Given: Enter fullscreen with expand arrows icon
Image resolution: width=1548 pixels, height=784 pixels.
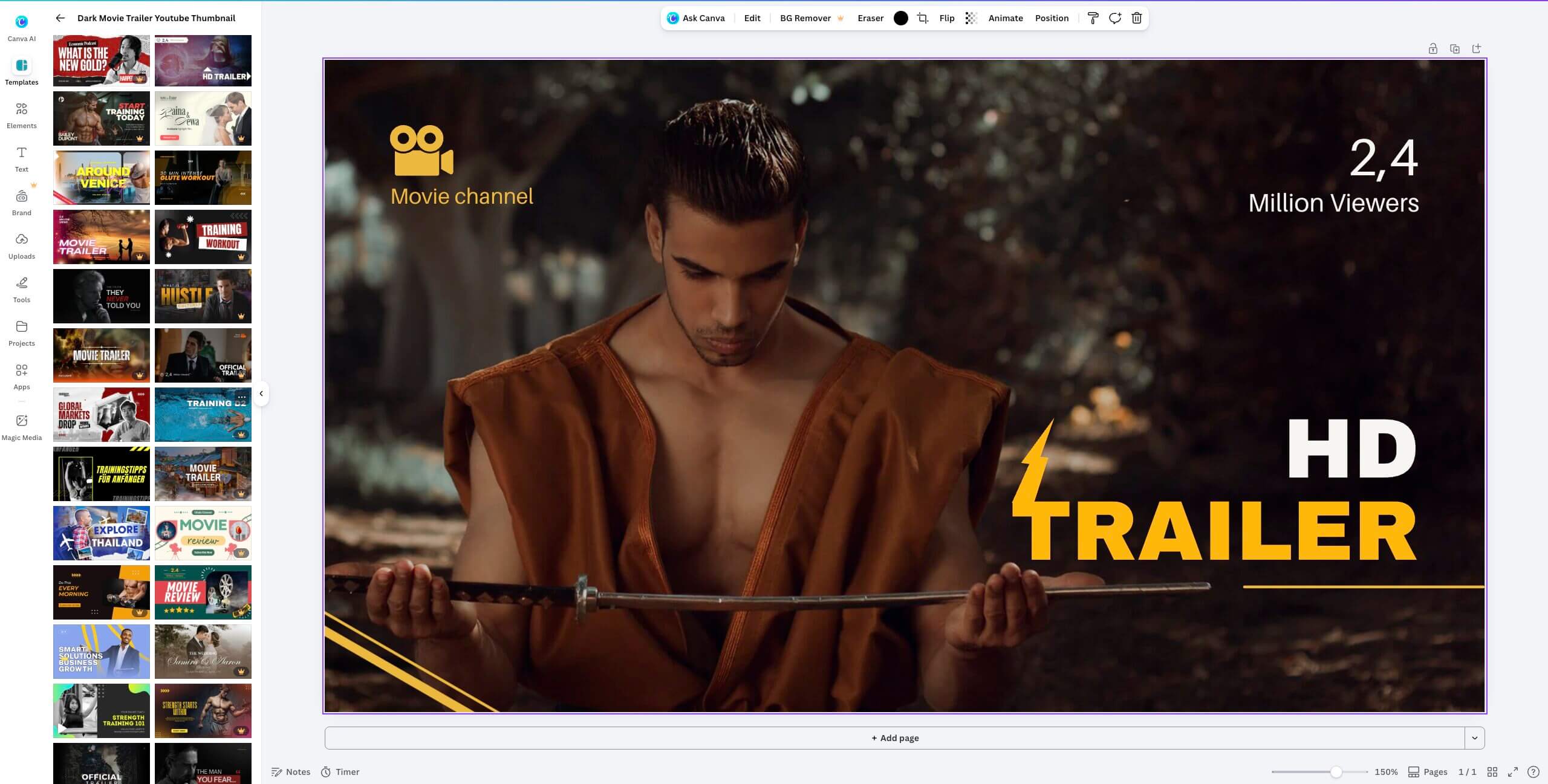Looking at the screenshot, I should (1513, 772).
